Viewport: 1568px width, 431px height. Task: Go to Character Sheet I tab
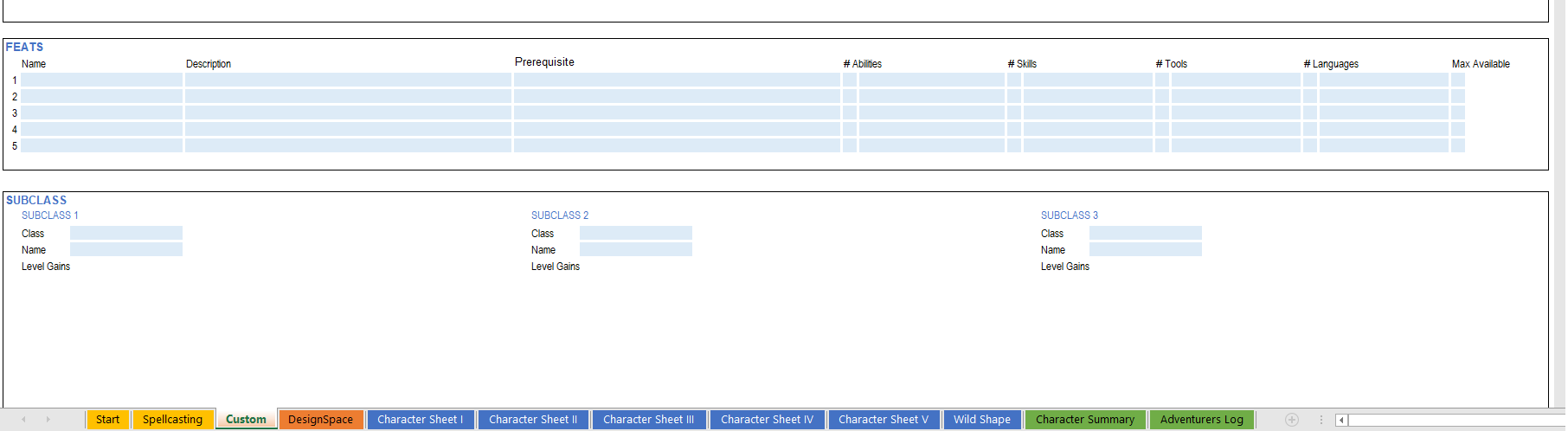tap(420, 420)
